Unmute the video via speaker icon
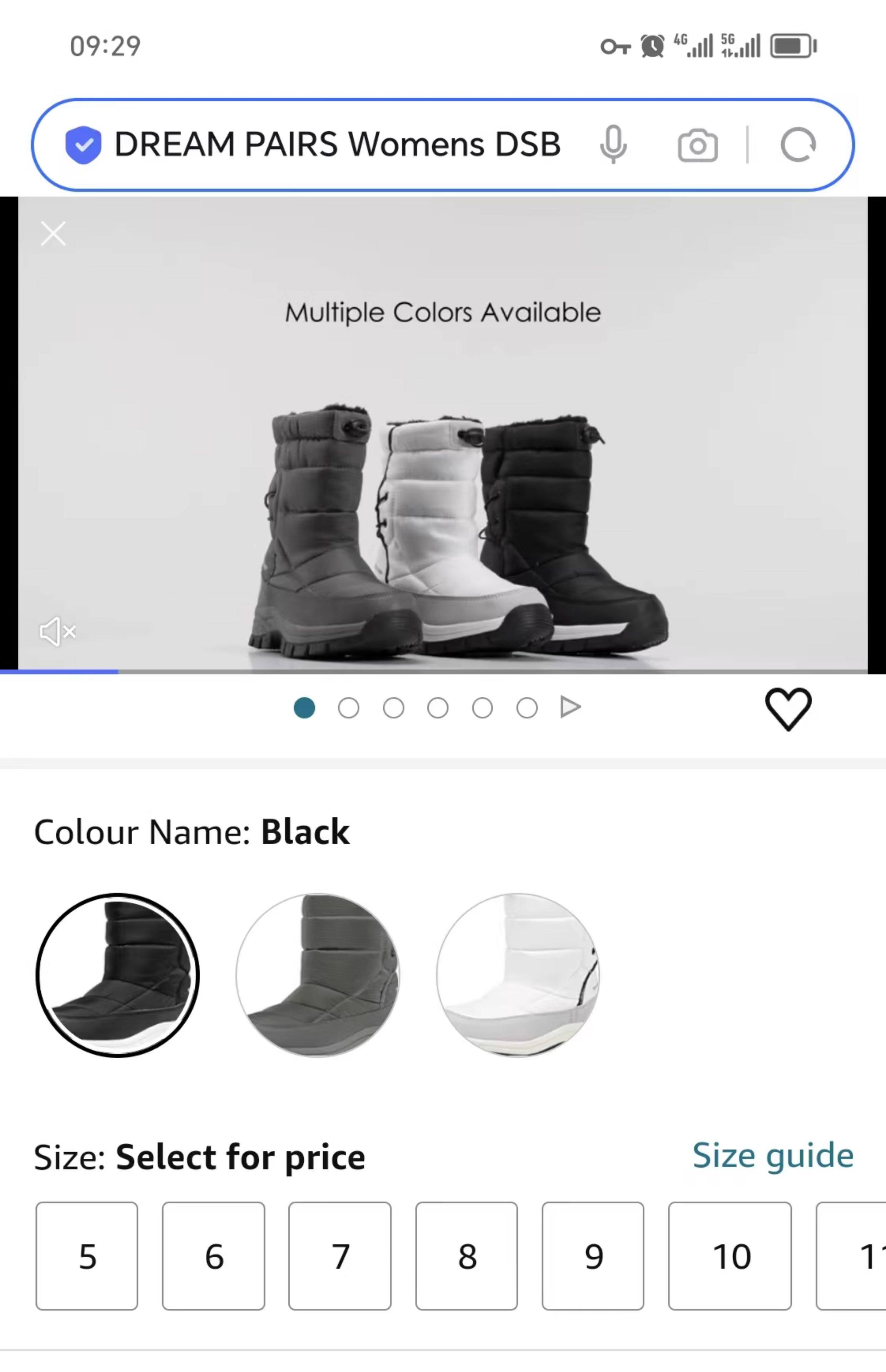 point(58,632)
